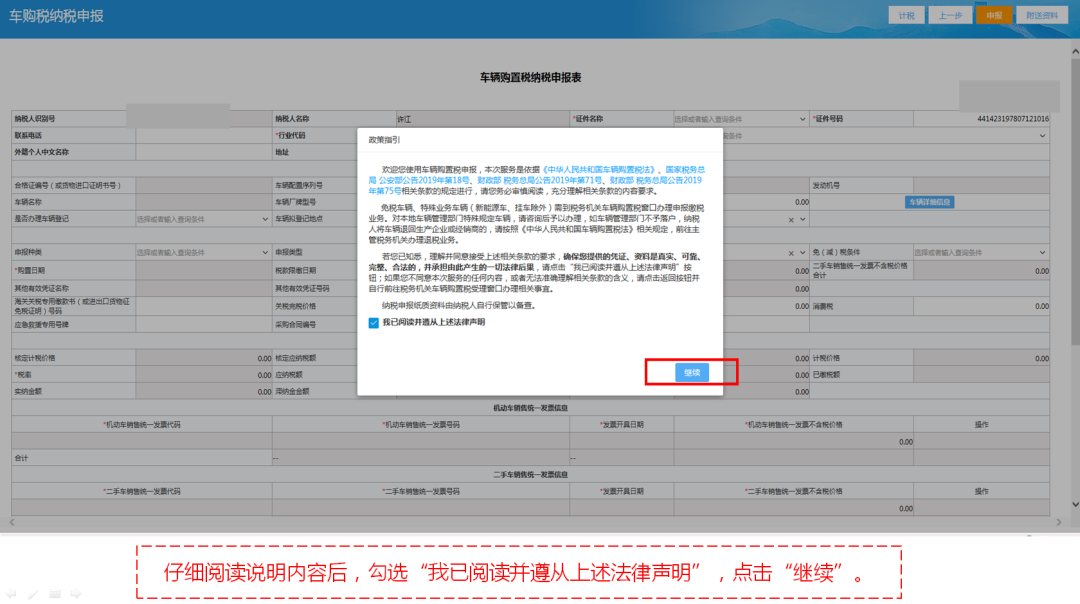The height and width of the screenshot is (604, 1080).
Task: Click the 纳税人识别号 label
Action: click(x=34, y=119)
